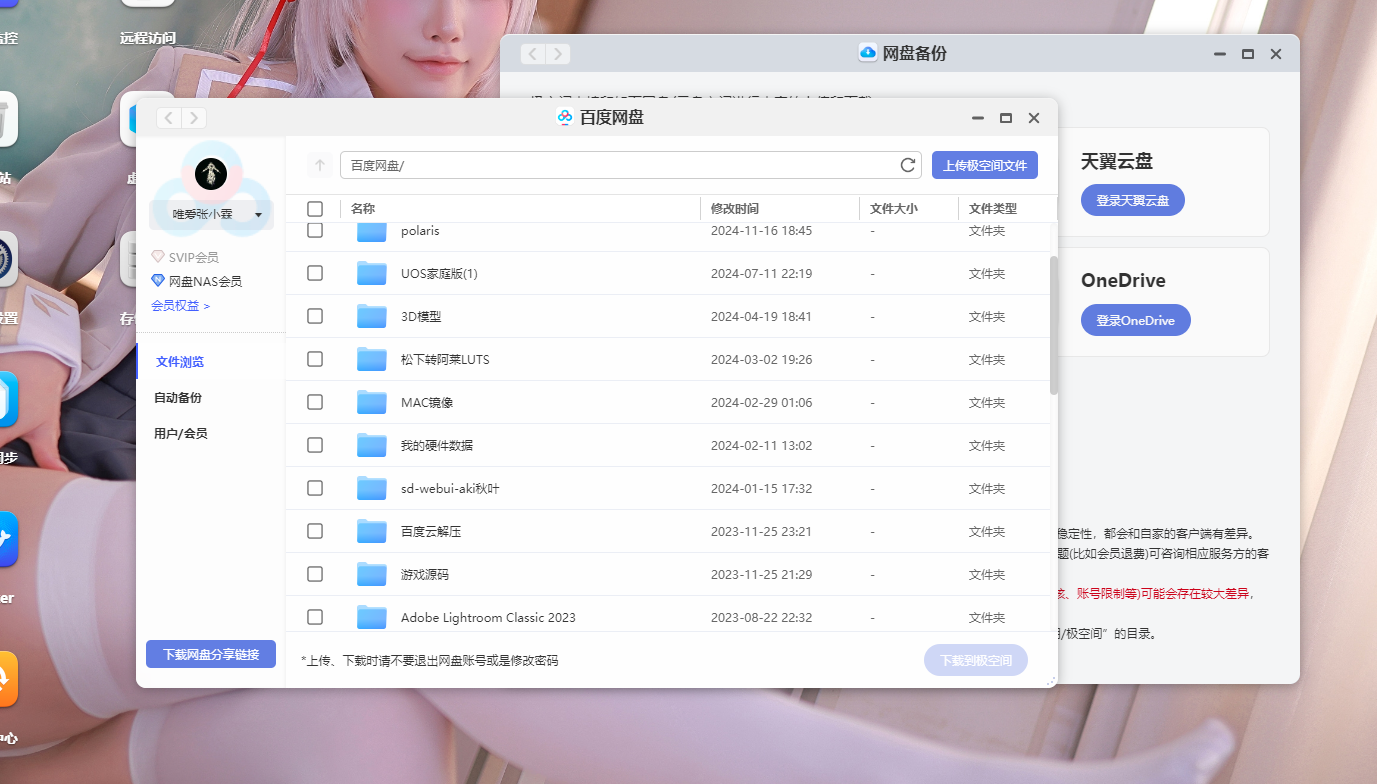
Task: Sort by the 文件大小 column header
Action: click(894, 209)
